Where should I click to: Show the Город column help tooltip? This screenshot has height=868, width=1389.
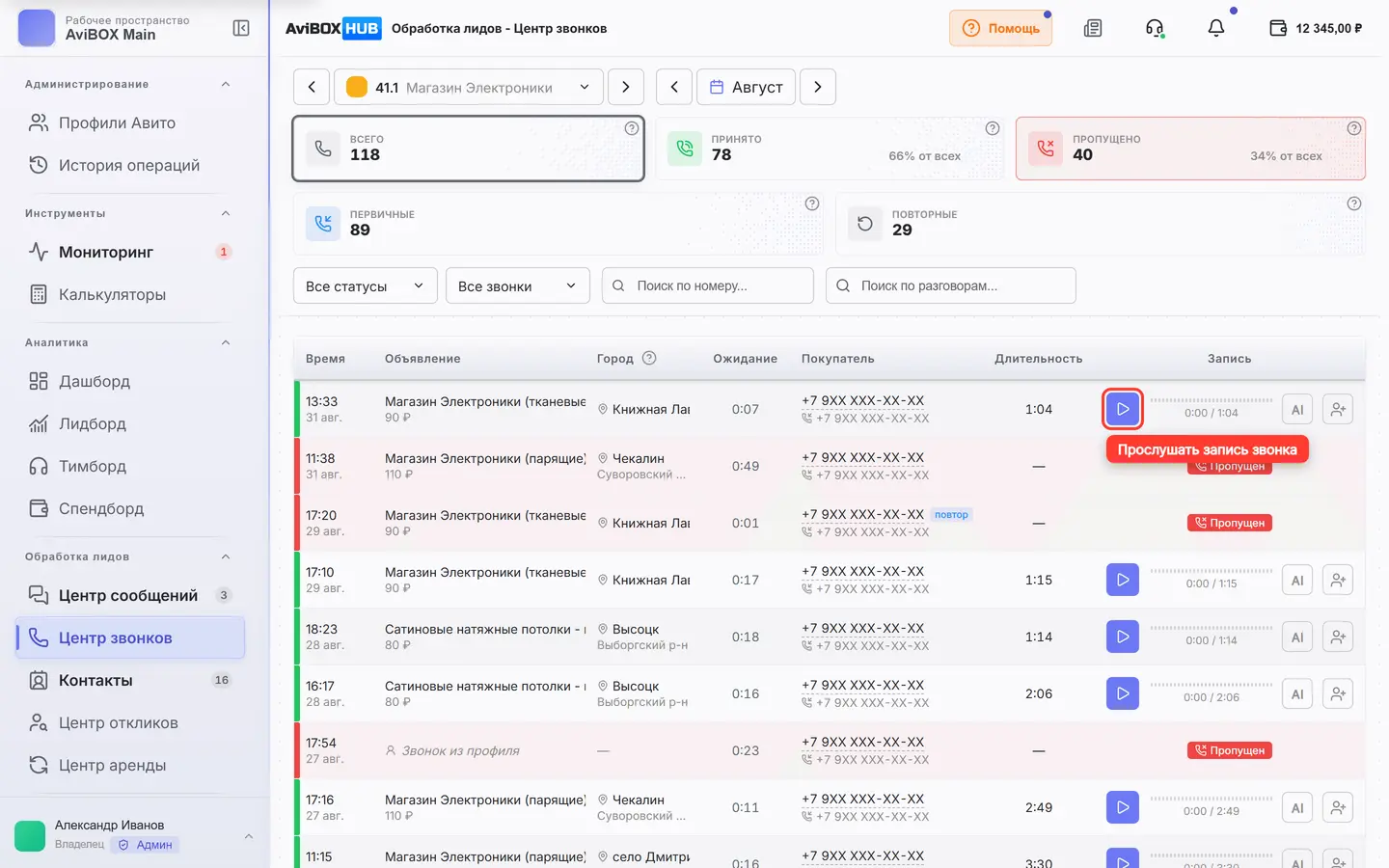pos(649,358)
